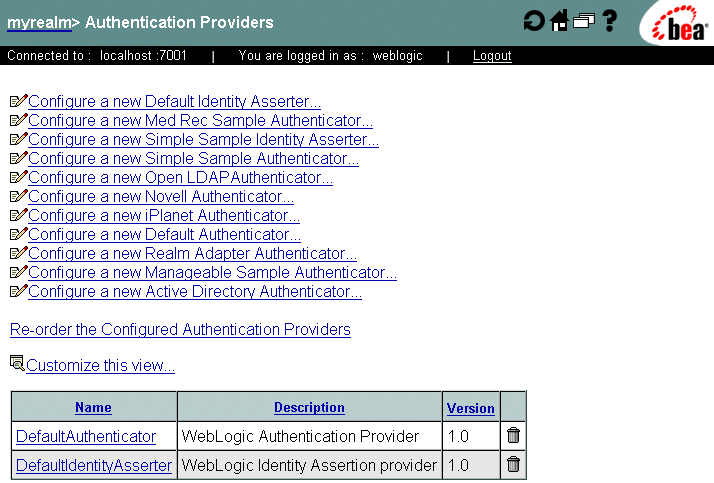
Task: Configure a new iPlanet Authenticator
Action: [164, 216]
